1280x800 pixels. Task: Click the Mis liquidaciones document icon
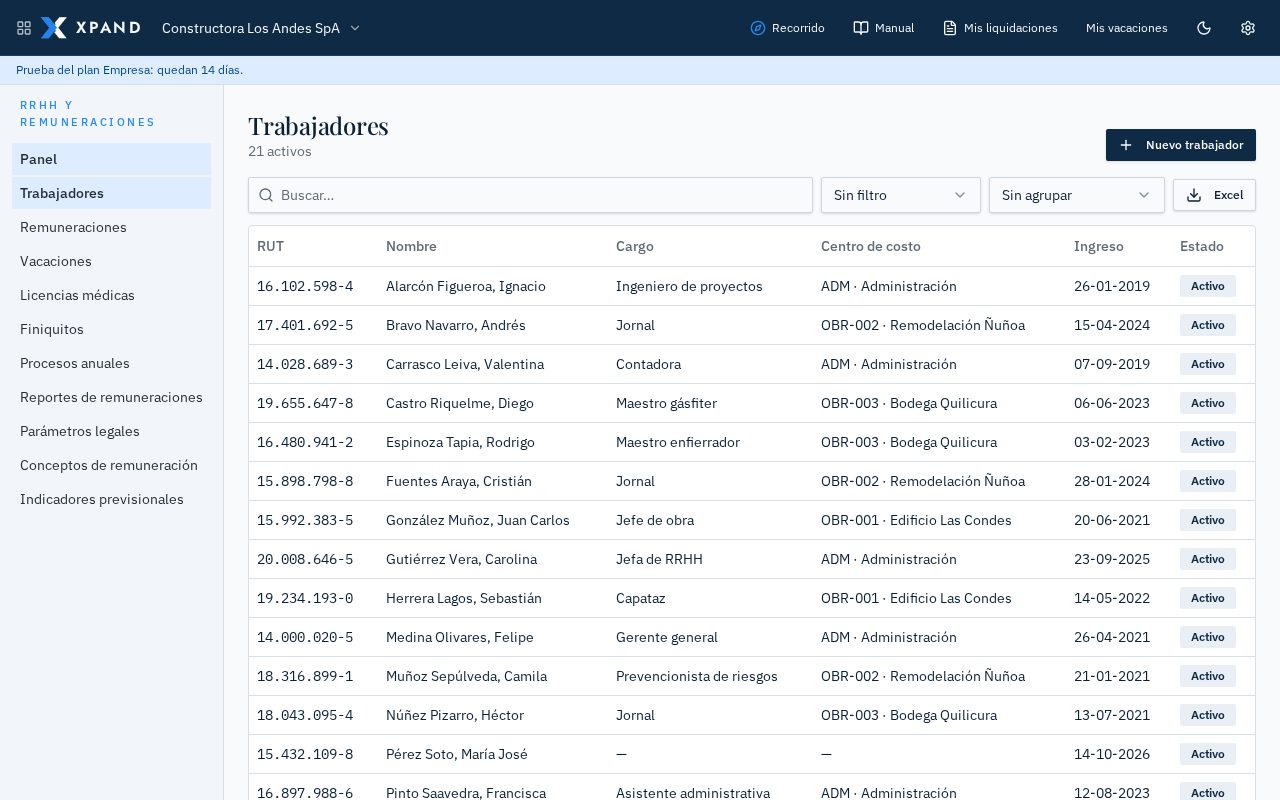coord(950,28)
